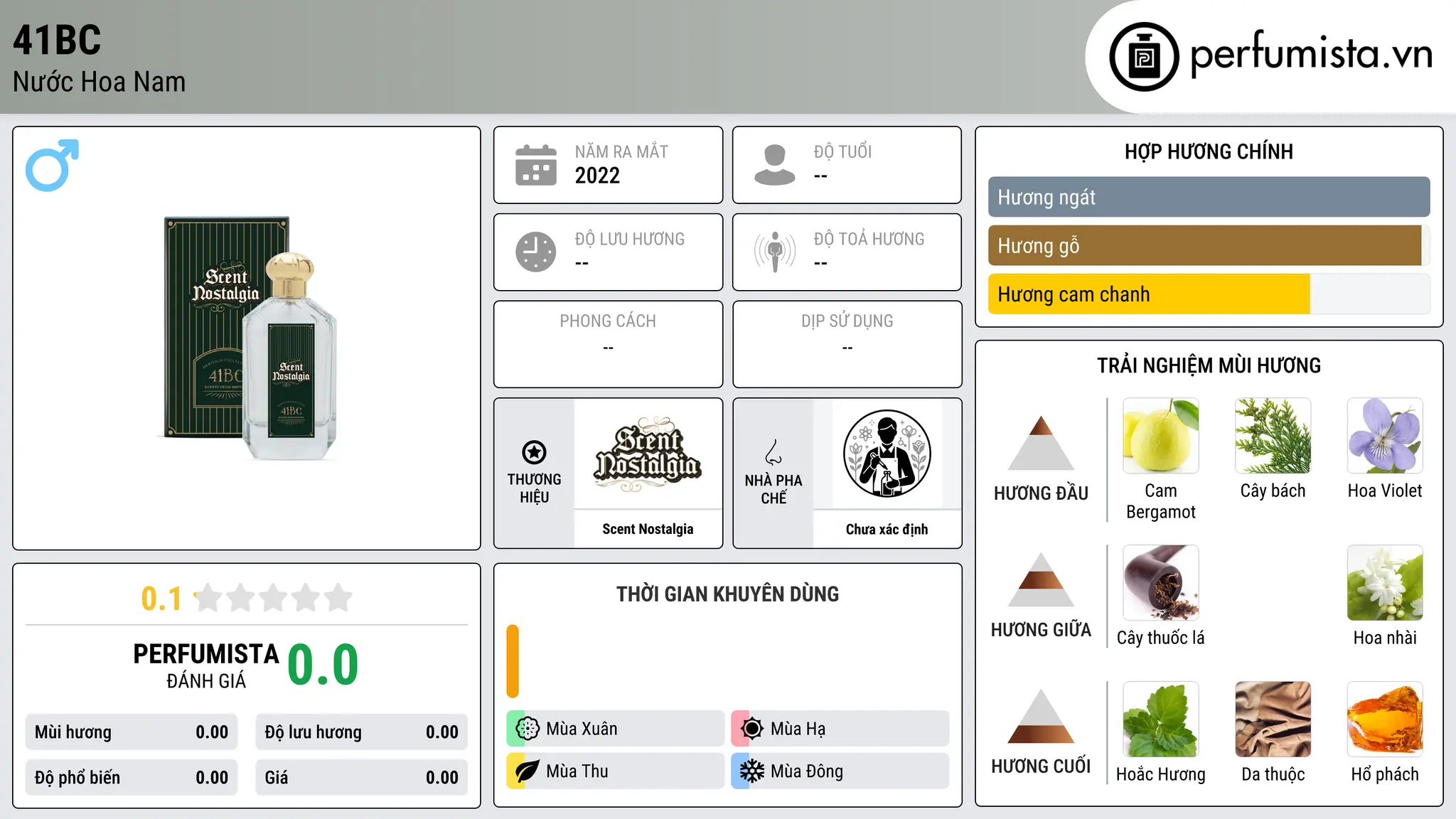This screenshot has width=1456, height=819.
Task: Click the Hương đầu pyramid icon
Action: pyautogui.click(x=1041, y=443)
